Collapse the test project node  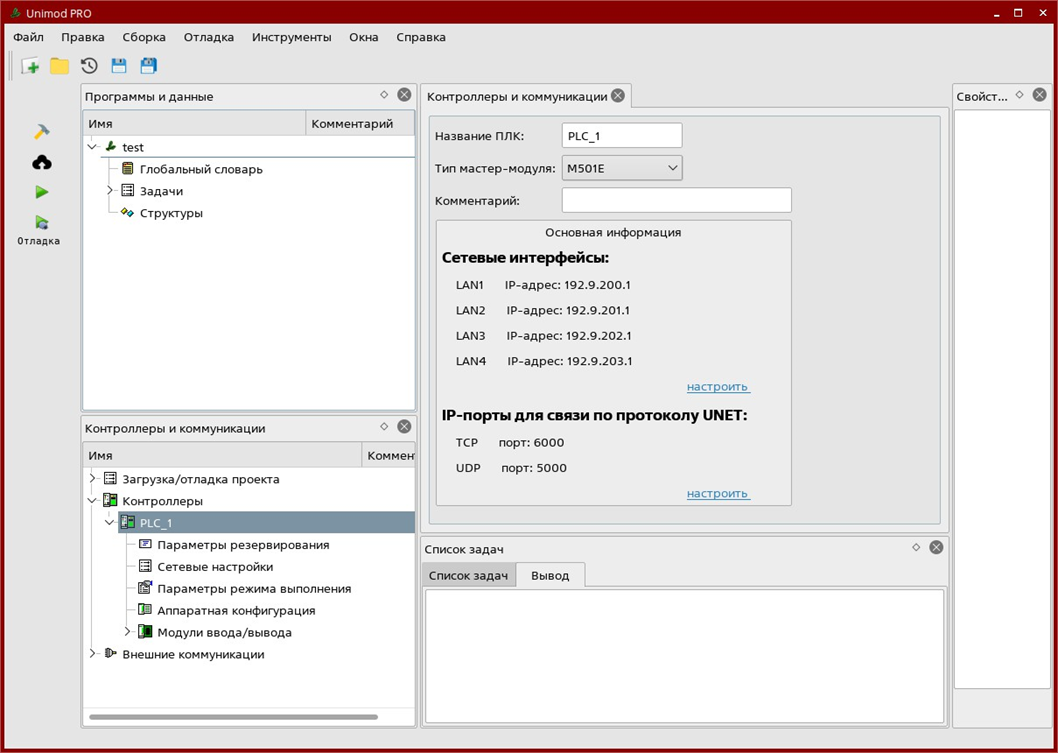click(92, 147)
